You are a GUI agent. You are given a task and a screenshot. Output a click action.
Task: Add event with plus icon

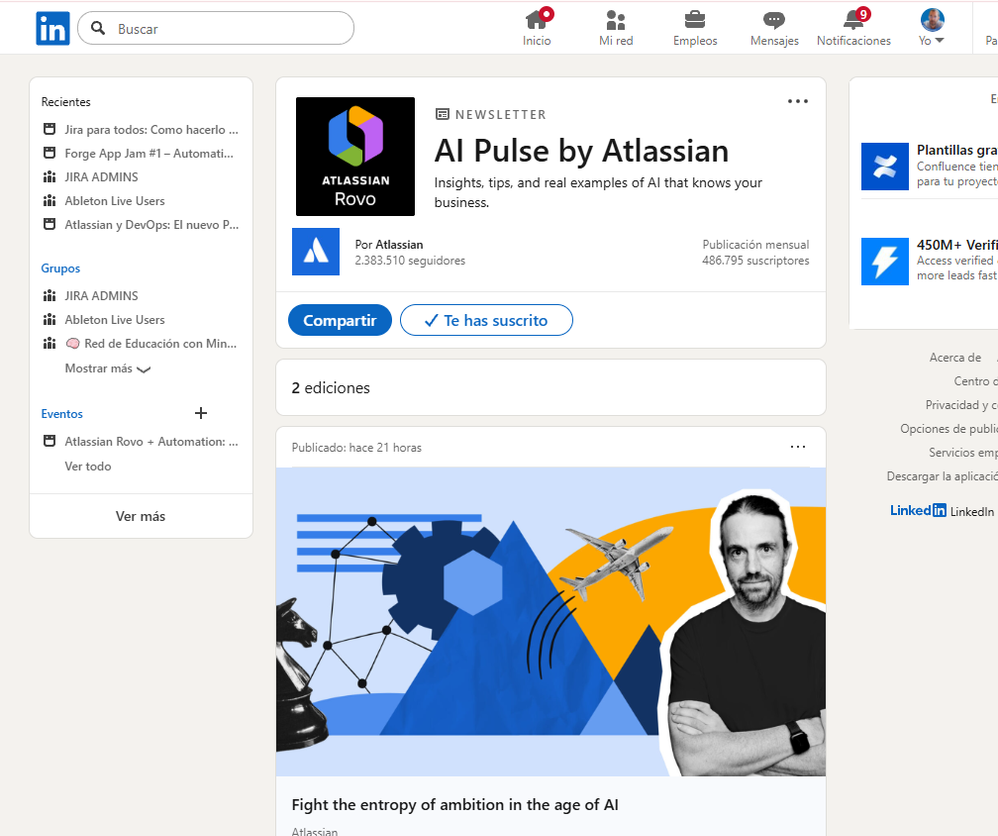(x=200, y=413)
